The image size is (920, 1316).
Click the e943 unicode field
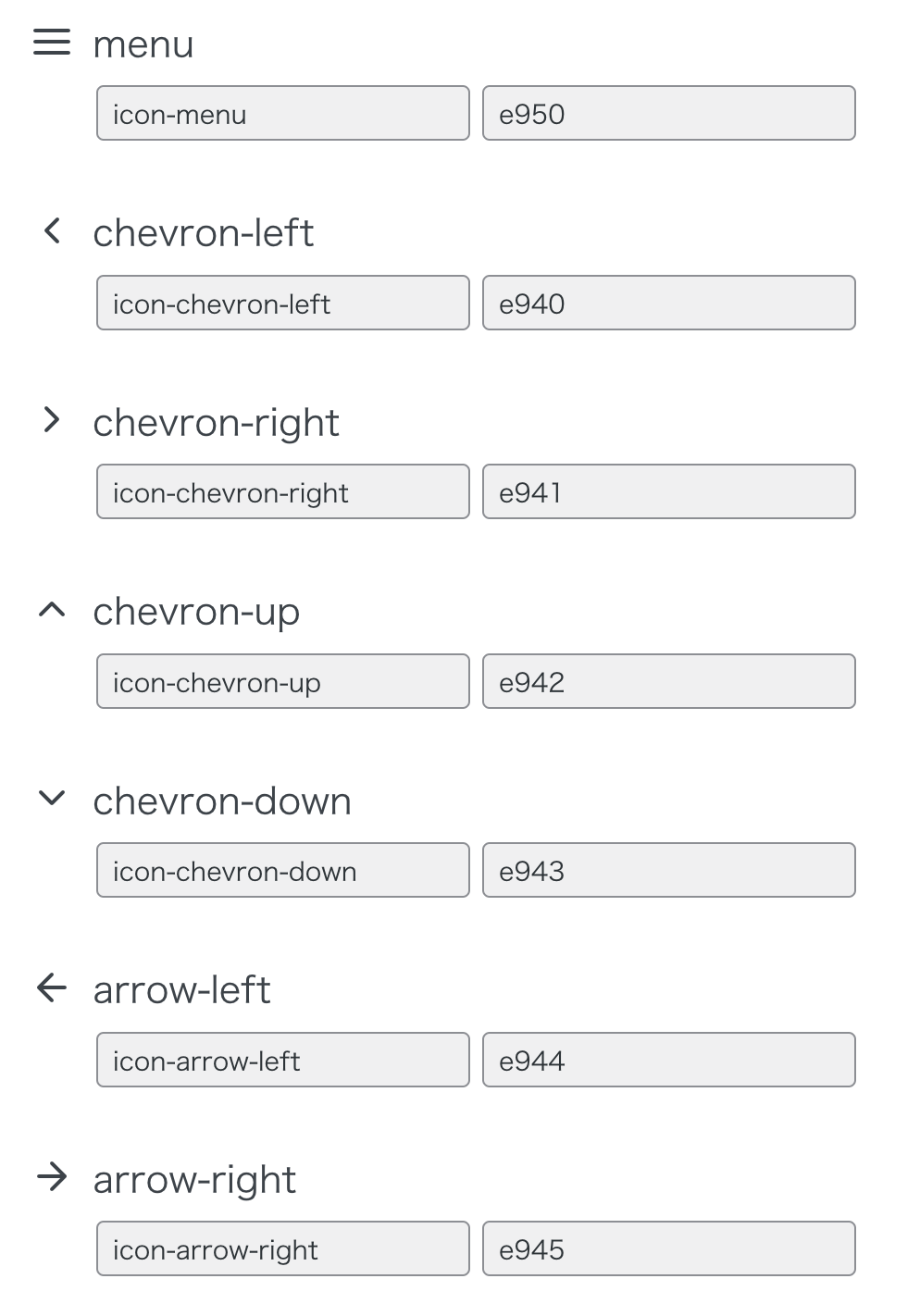[x=669, y=870]
